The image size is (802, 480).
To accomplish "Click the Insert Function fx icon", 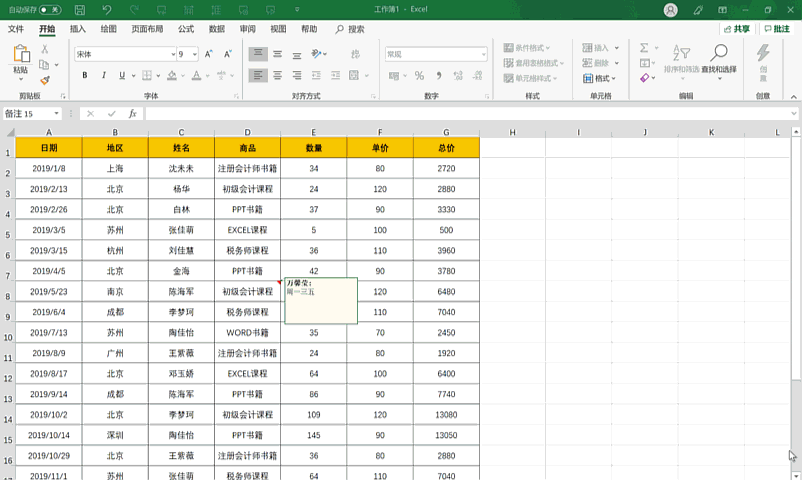I will tap(132, 114).
